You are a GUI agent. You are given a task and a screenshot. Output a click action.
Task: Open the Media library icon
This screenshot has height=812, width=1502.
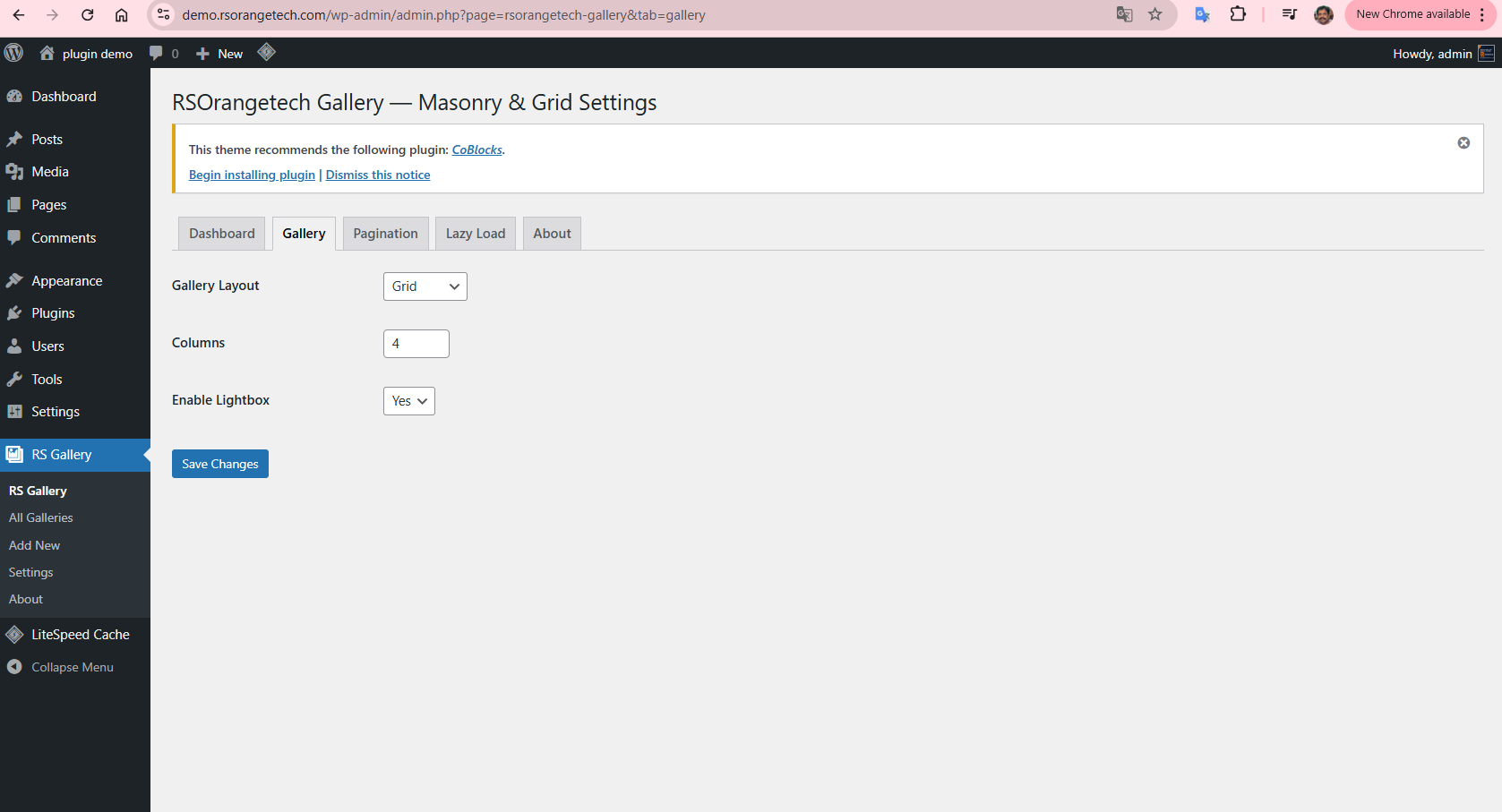click(x=15, y=171)
